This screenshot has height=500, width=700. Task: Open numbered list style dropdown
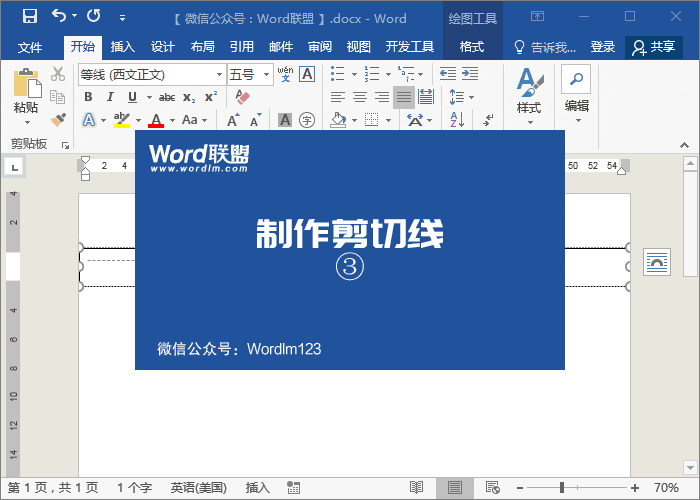coord(388,74)
